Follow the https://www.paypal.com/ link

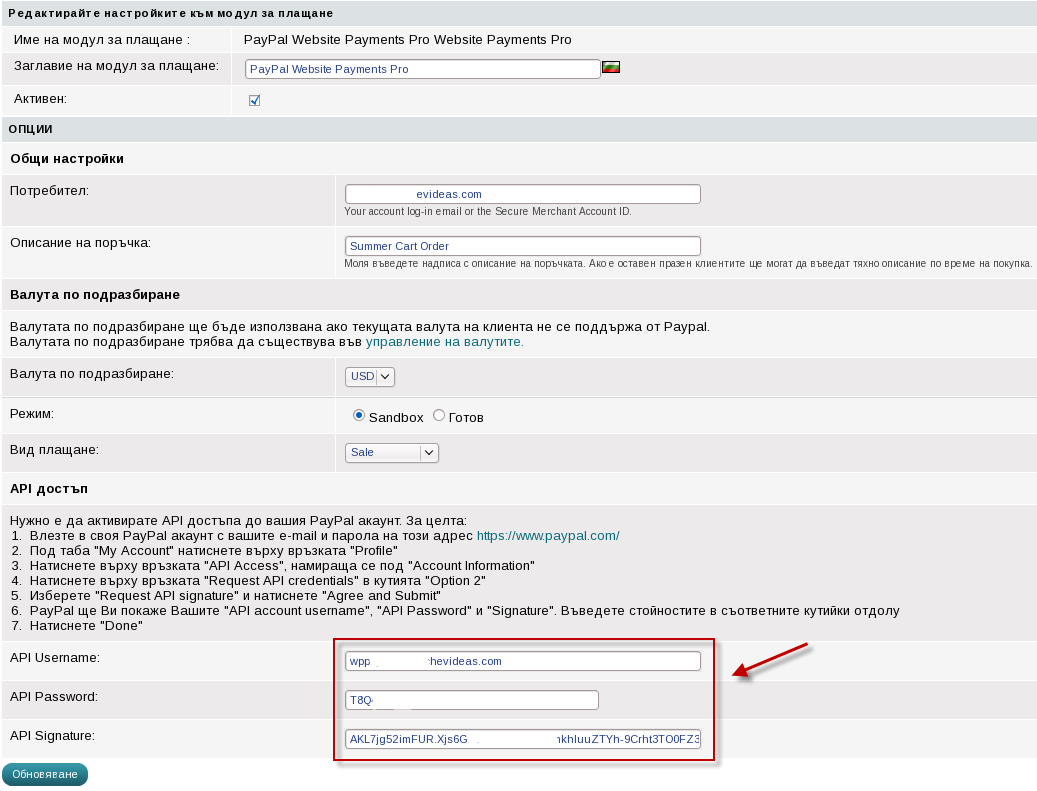pyautogui.click(x=547, y=536)
